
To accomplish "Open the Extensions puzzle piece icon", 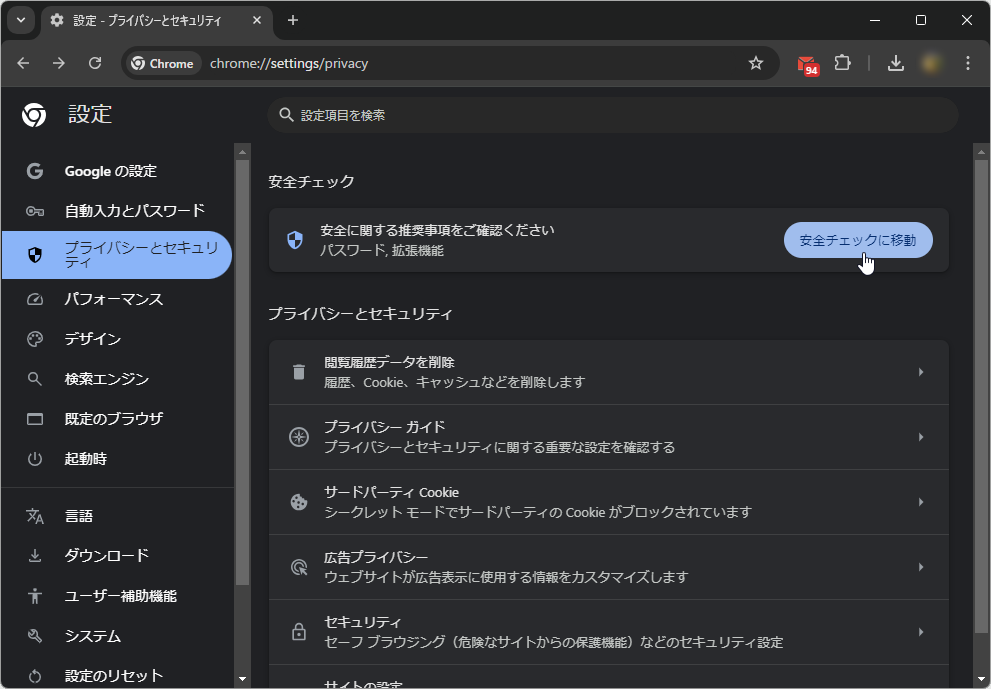I will point(843,62).
